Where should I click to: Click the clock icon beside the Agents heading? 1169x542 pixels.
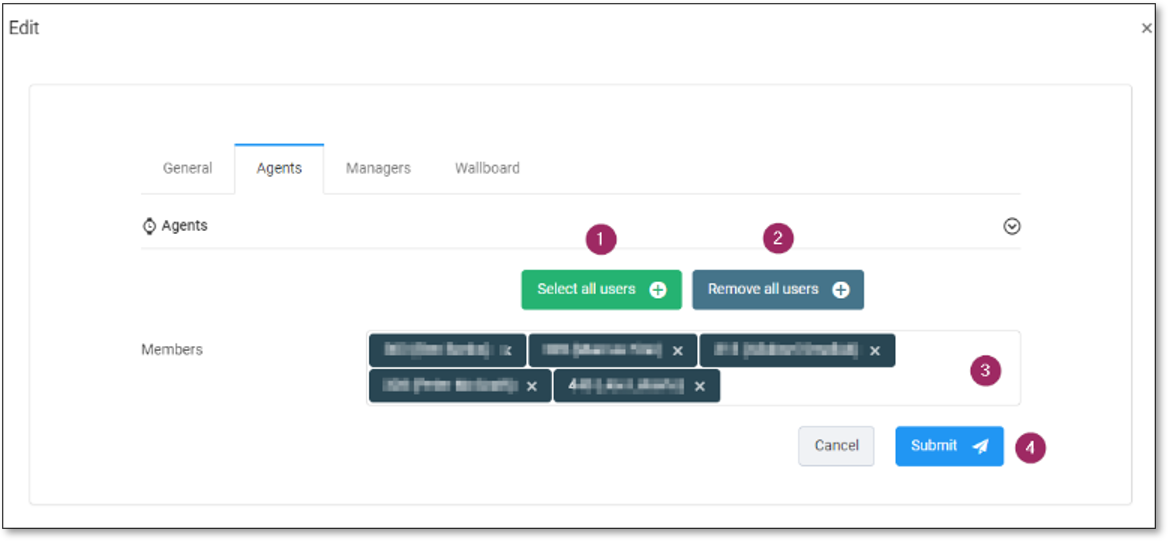click(149, 226)
